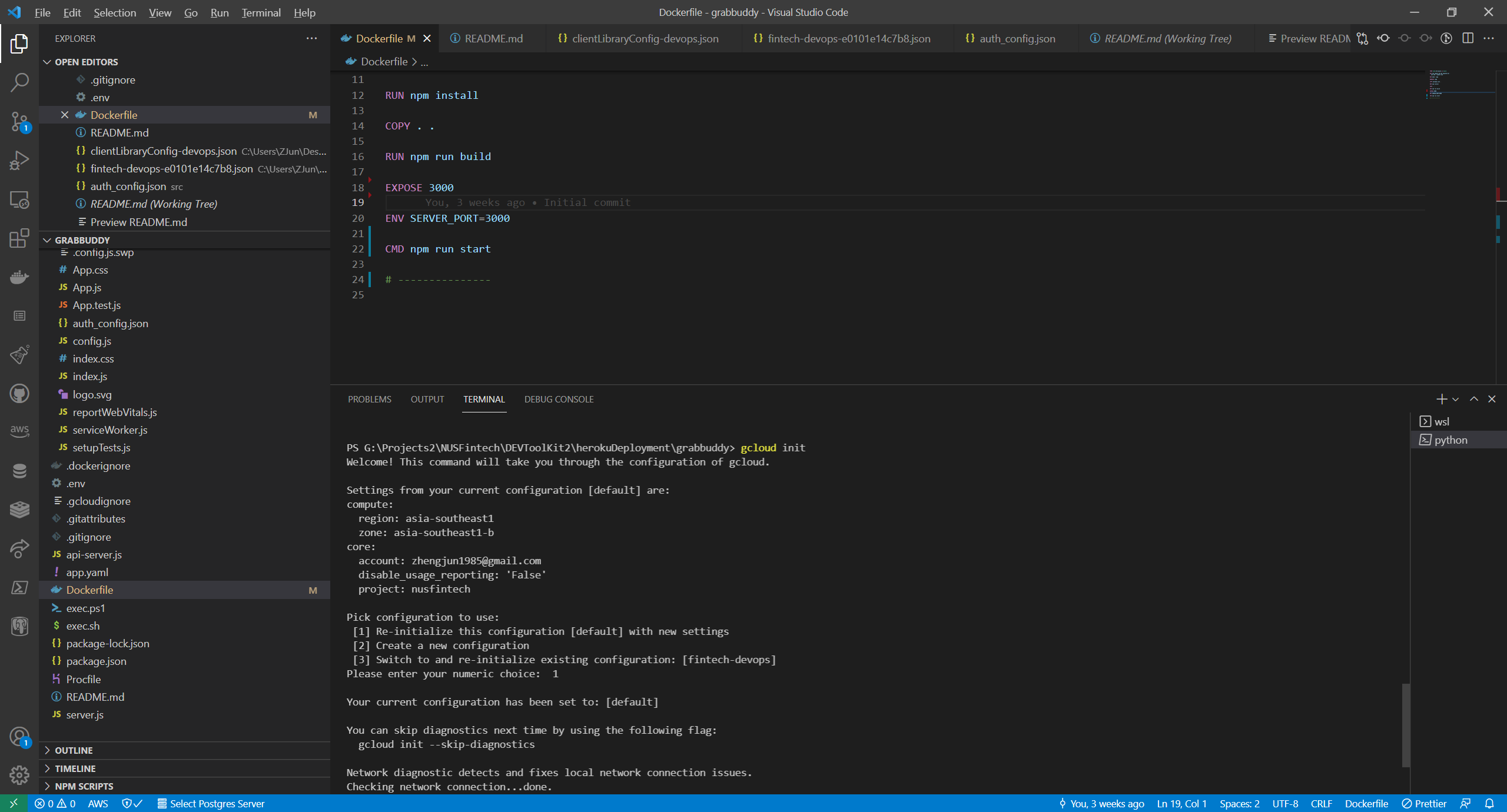Maximize the terminal panel with the chevron
1507x812 pixels.
(x=1473, y=399)
